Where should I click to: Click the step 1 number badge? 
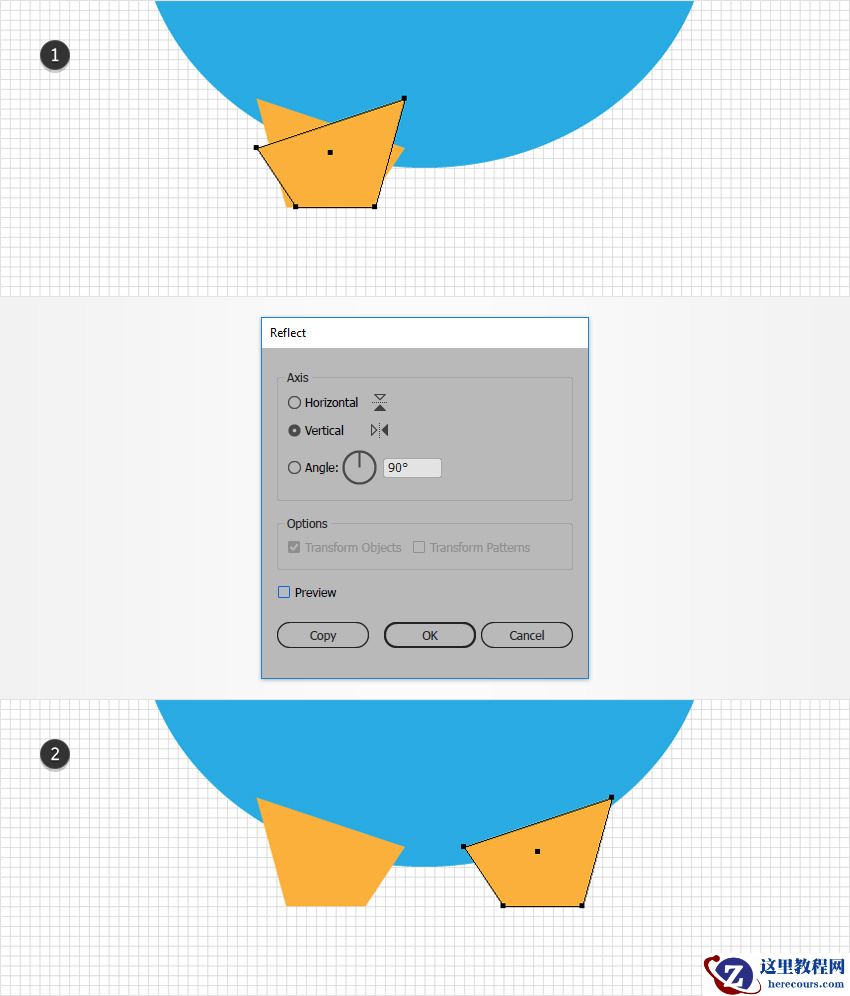[x=55, y=55]
